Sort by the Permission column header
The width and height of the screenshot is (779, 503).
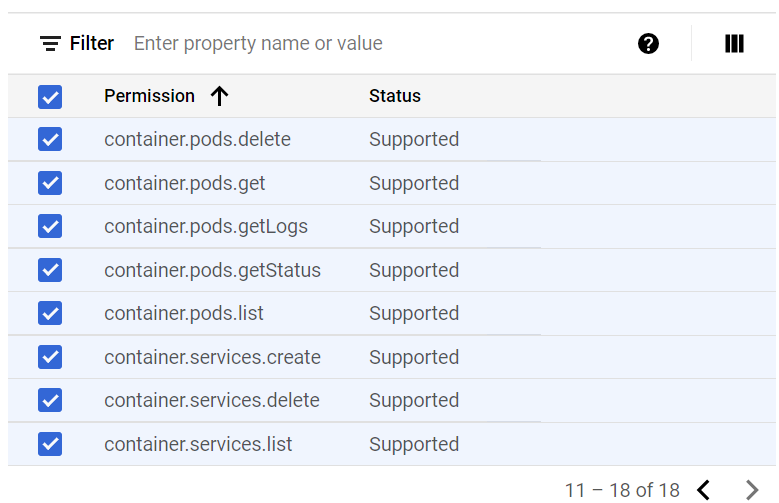(149, 96)
